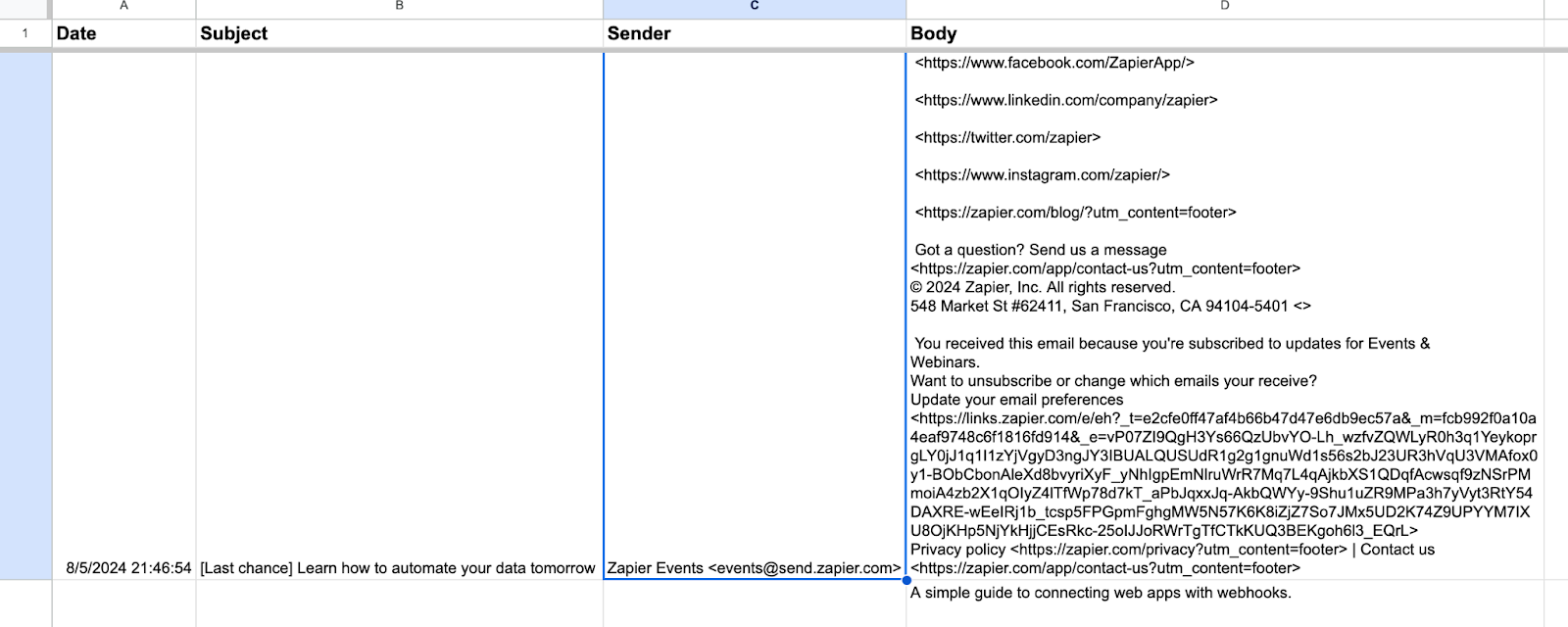Select row 1 number header
The width and height of the screenshot is (1568, 627).
25,33
